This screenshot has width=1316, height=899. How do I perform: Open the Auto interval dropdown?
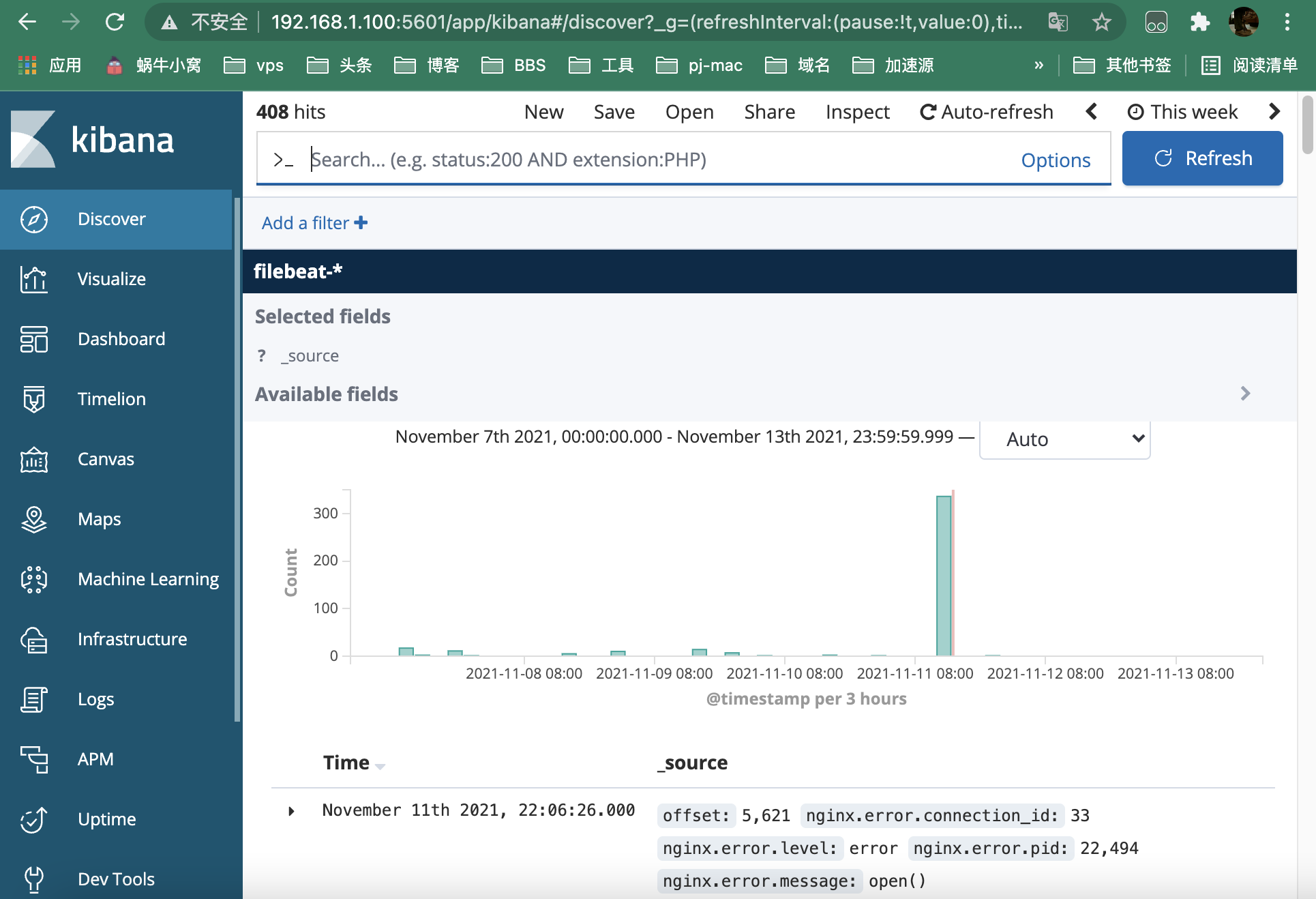pyautogui.click(x=1064, y=439)
